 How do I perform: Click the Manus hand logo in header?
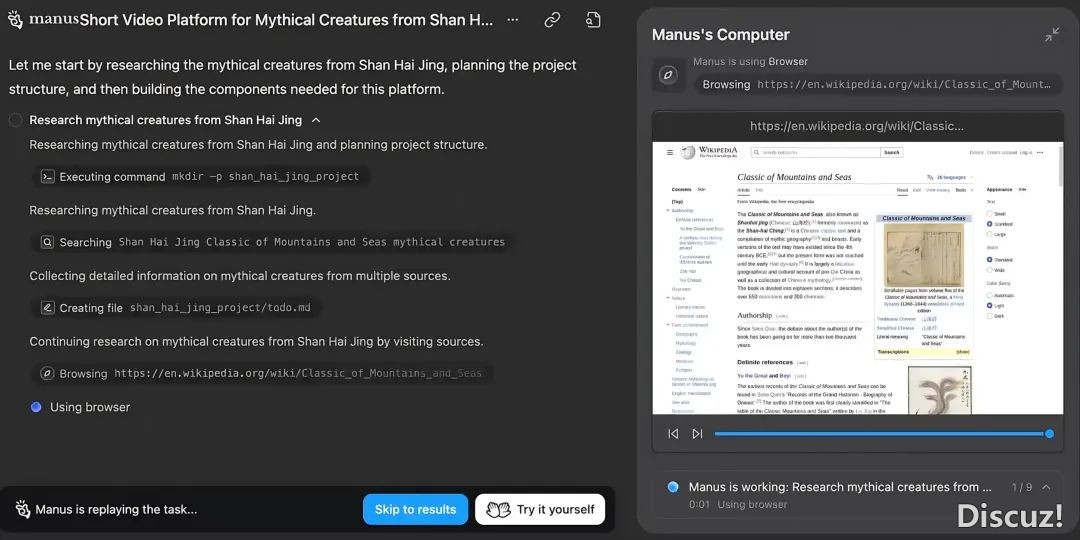(x=17, y=19)
